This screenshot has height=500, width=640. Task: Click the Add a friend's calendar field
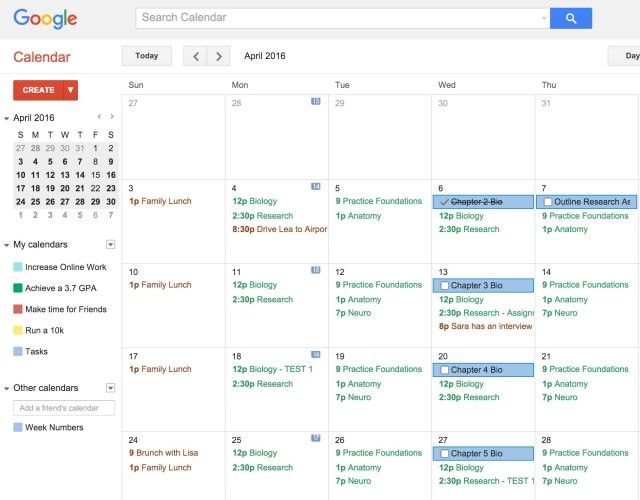click(64, 408)
